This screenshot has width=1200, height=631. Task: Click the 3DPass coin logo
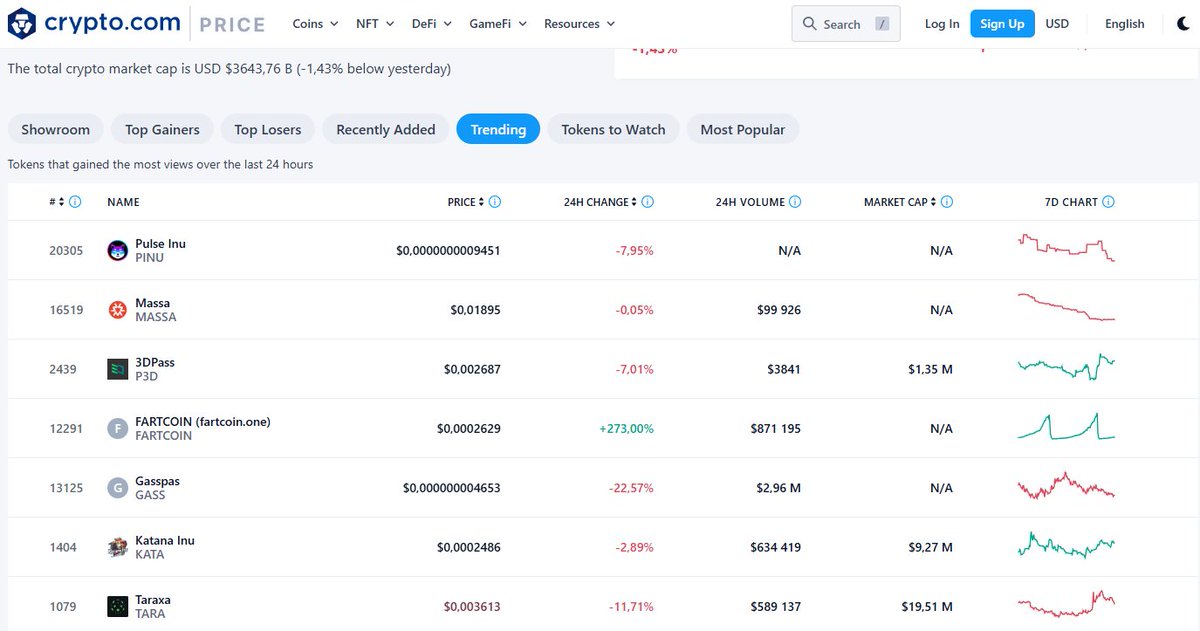(117, 369)
